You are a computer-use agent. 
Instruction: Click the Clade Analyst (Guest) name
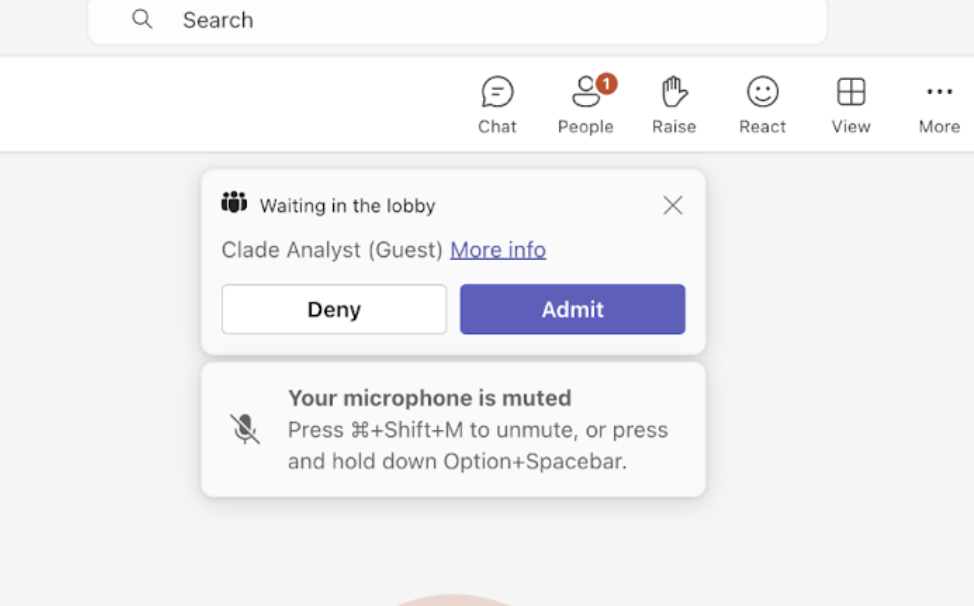pyautogui.click(x=332, y=250)
